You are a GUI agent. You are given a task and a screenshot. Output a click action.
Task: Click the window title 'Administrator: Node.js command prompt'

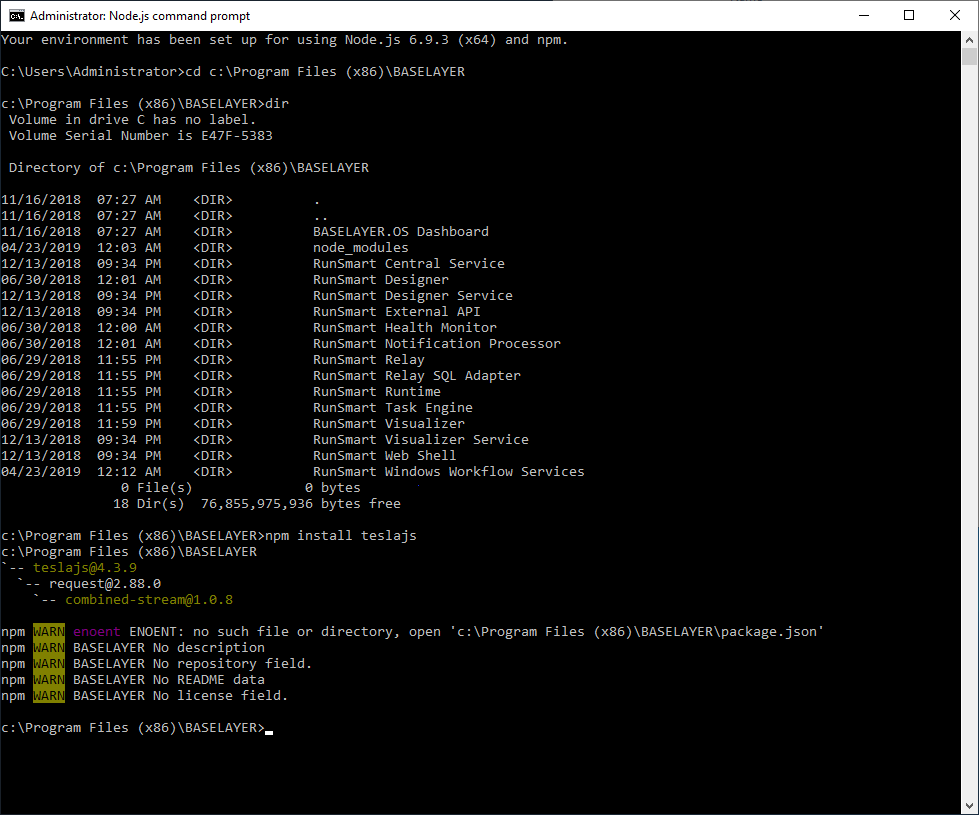point(140,16)
